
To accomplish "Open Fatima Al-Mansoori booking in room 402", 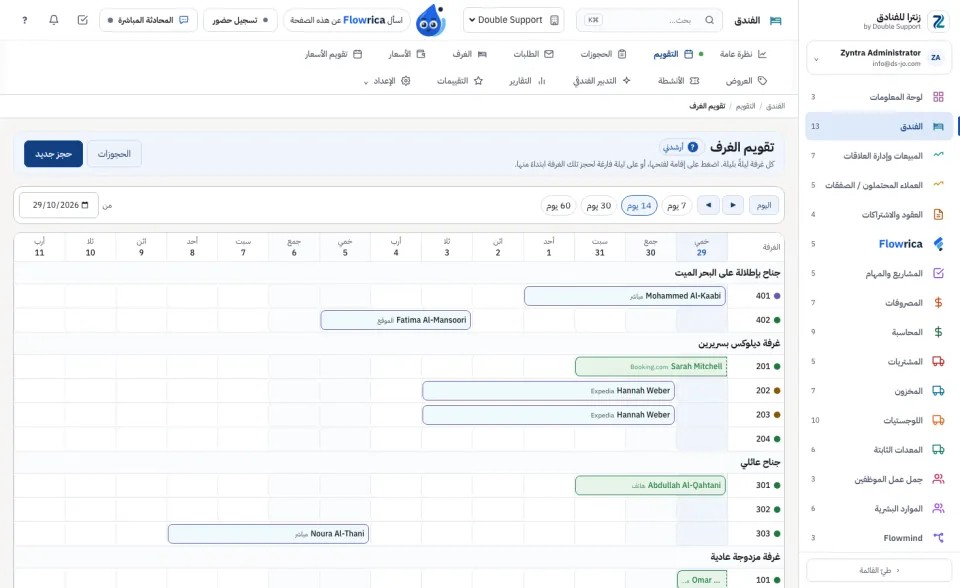I will [x=396, y=320].
